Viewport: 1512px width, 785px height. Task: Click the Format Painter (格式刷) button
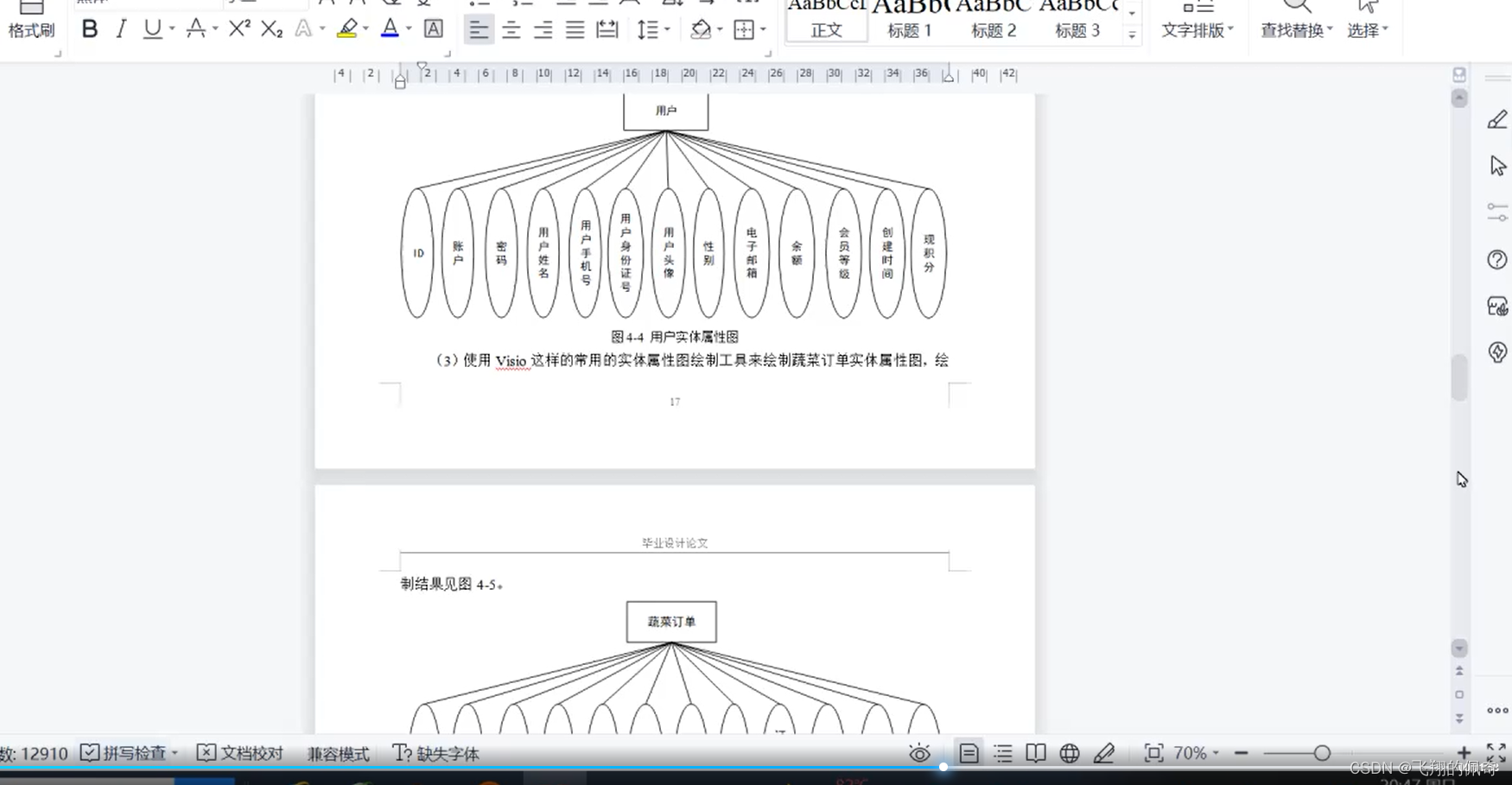coord(31,21)
